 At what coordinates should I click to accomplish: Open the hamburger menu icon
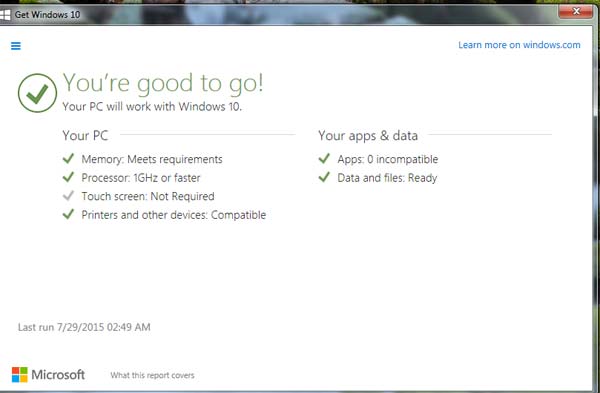tap(16, 46)
